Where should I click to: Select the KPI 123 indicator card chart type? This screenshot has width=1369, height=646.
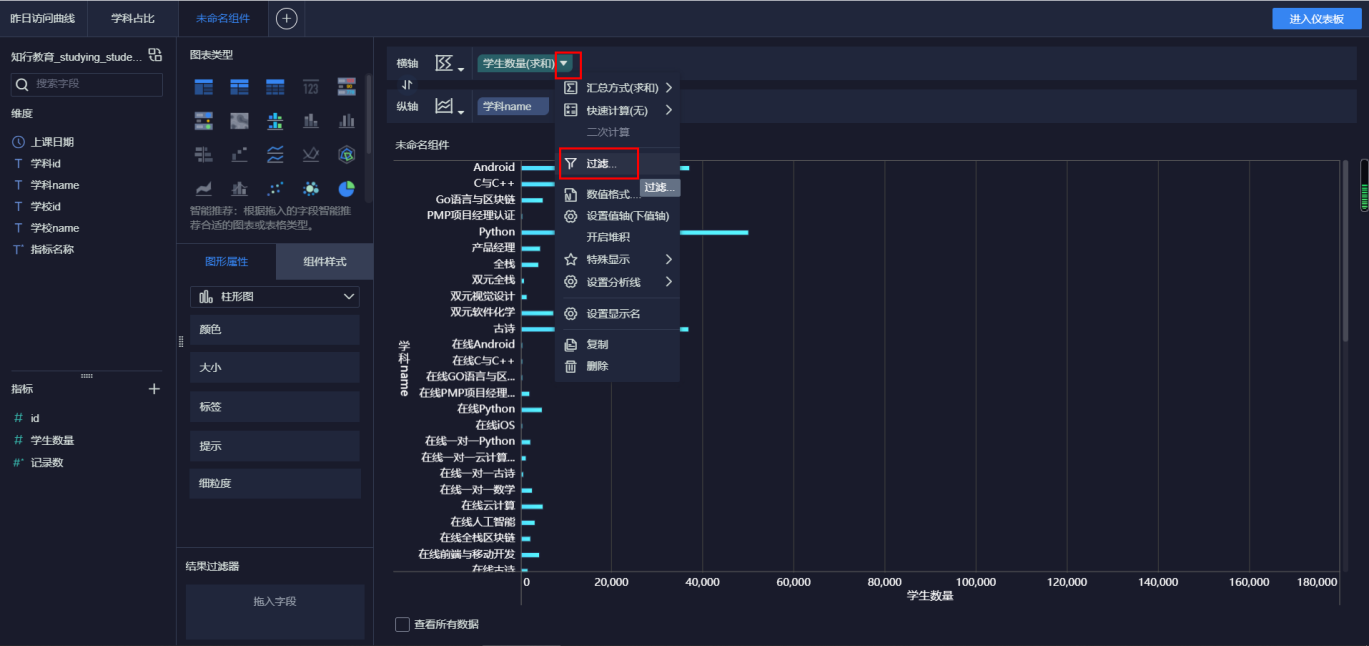coord(311,87)
